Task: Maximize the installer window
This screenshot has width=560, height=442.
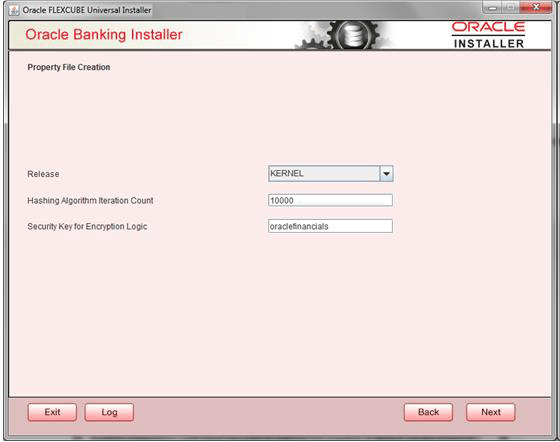Action: tap(511, 7)
